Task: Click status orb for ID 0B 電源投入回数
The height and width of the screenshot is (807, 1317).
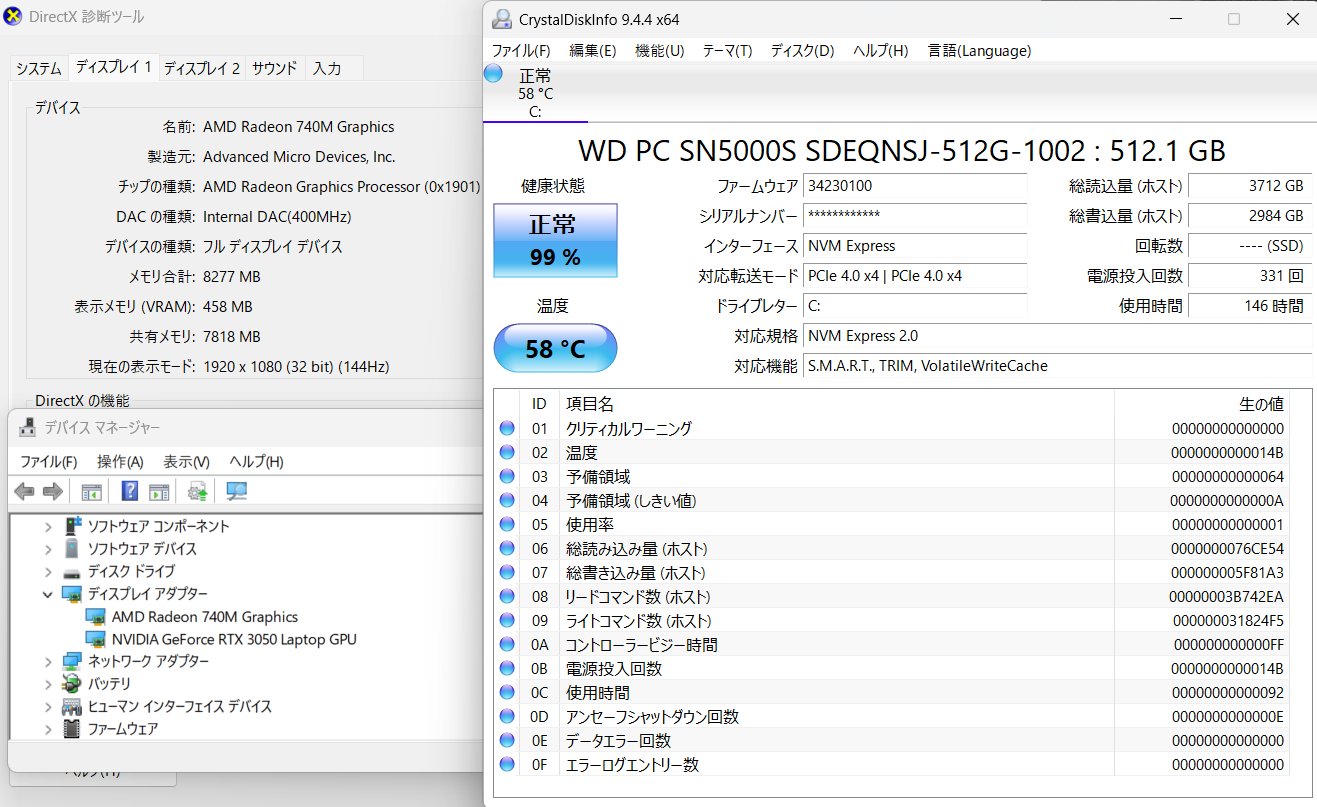Action: point(507,668)
